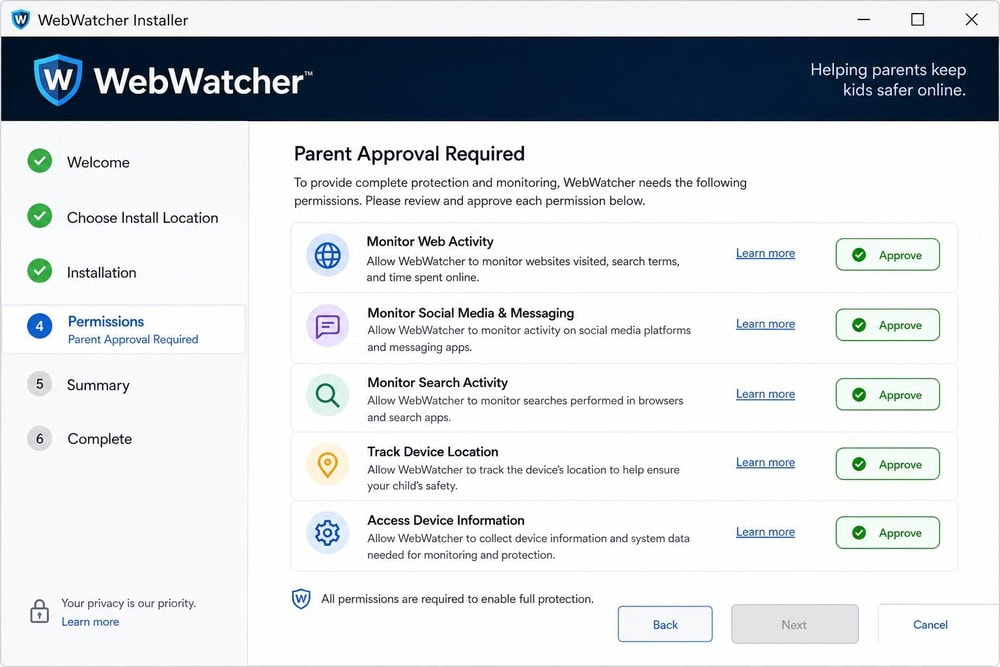The image size is (1000, 667).
Task: Approve Track Device Location permission
Action: pyautogui.click(x=888, y=464)
